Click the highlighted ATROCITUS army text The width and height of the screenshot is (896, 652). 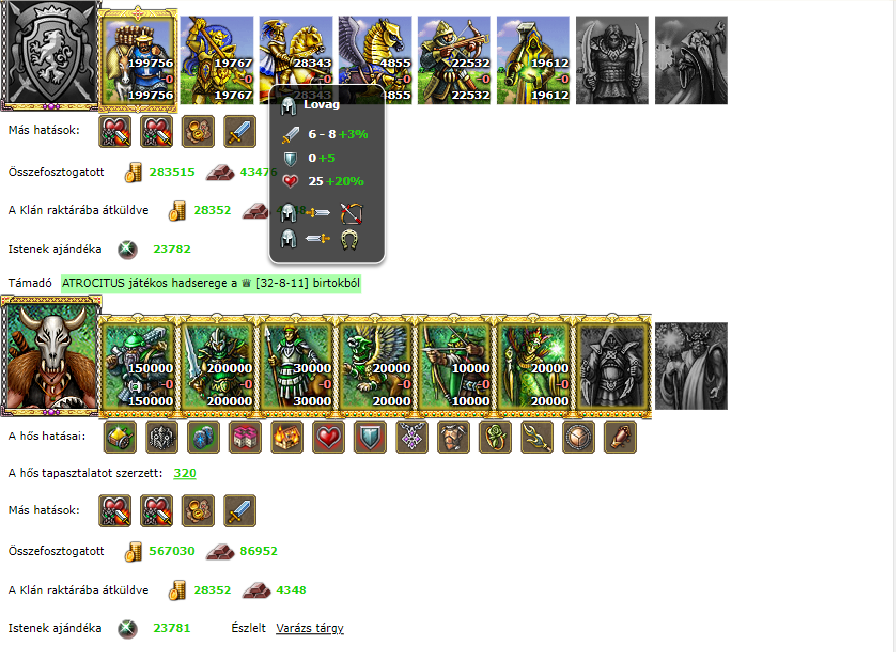pos(211,283)
